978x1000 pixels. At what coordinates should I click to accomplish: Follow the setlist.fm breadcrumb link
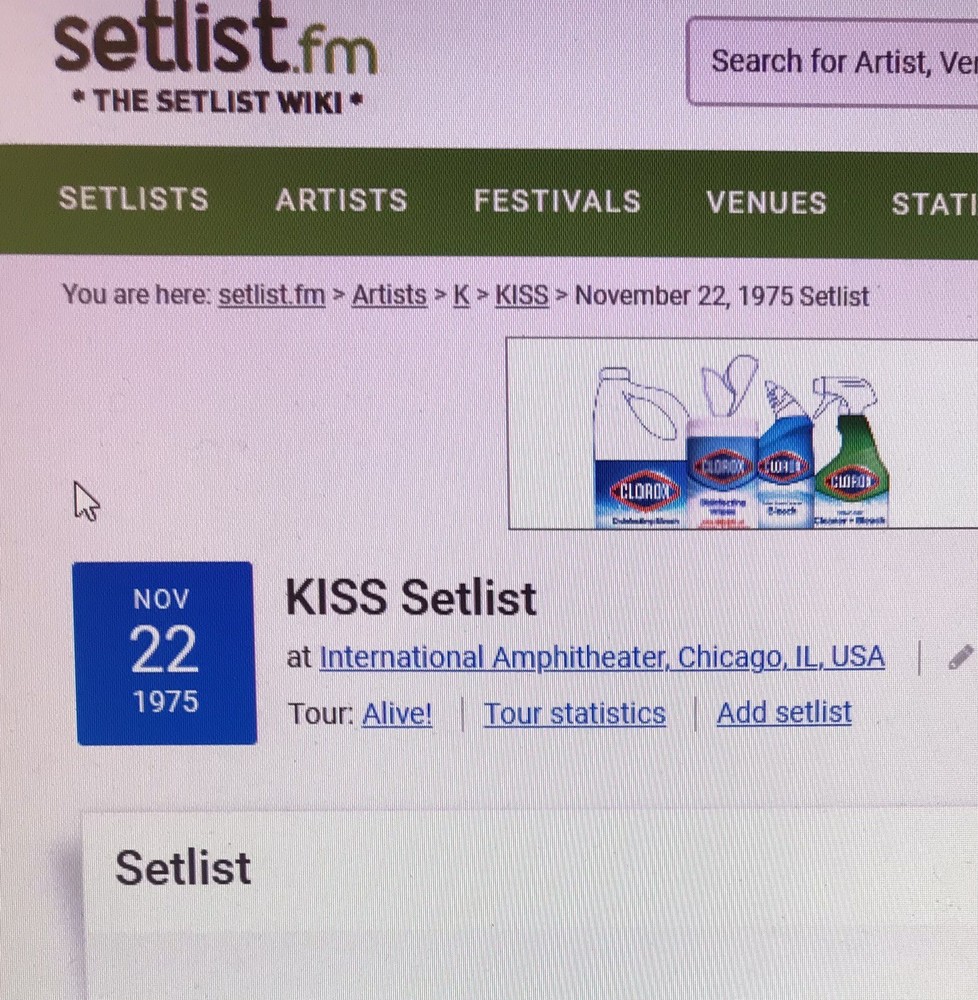click(x=272, y=295)
